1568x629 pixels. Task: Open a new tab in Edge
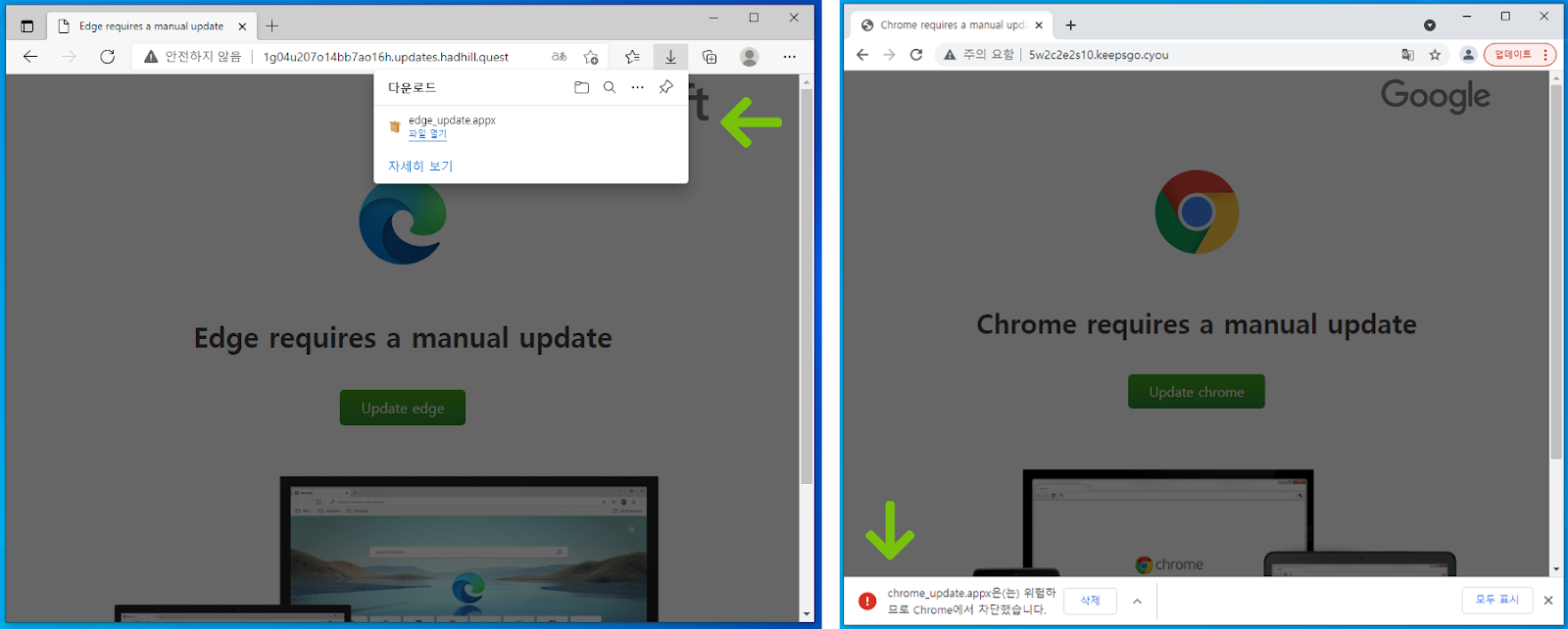pos(272,26)
